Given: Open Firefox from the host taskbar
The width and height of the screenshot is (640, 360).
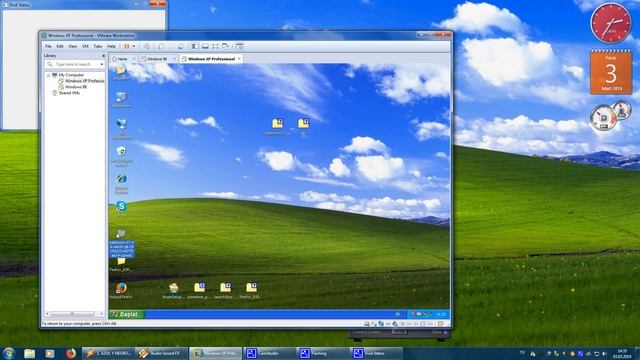Looking at the screenshot, I should point(71,353).
